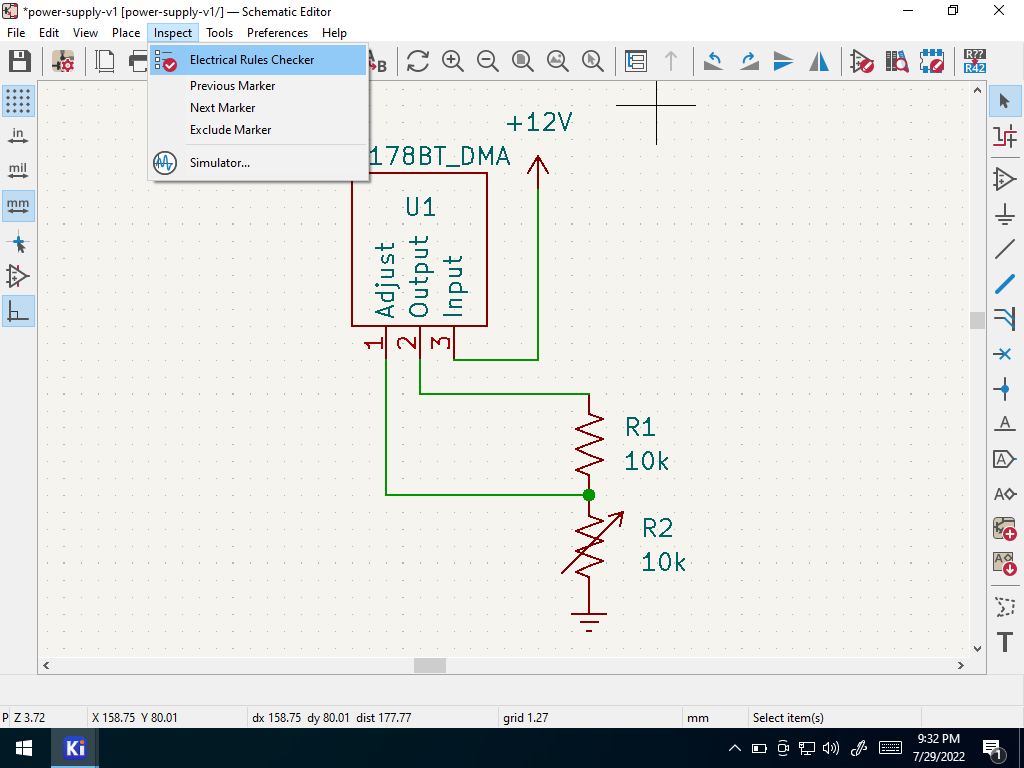Select the No Connect flag tool
Screen dimensions: 1024x768
pos(1005,354)
